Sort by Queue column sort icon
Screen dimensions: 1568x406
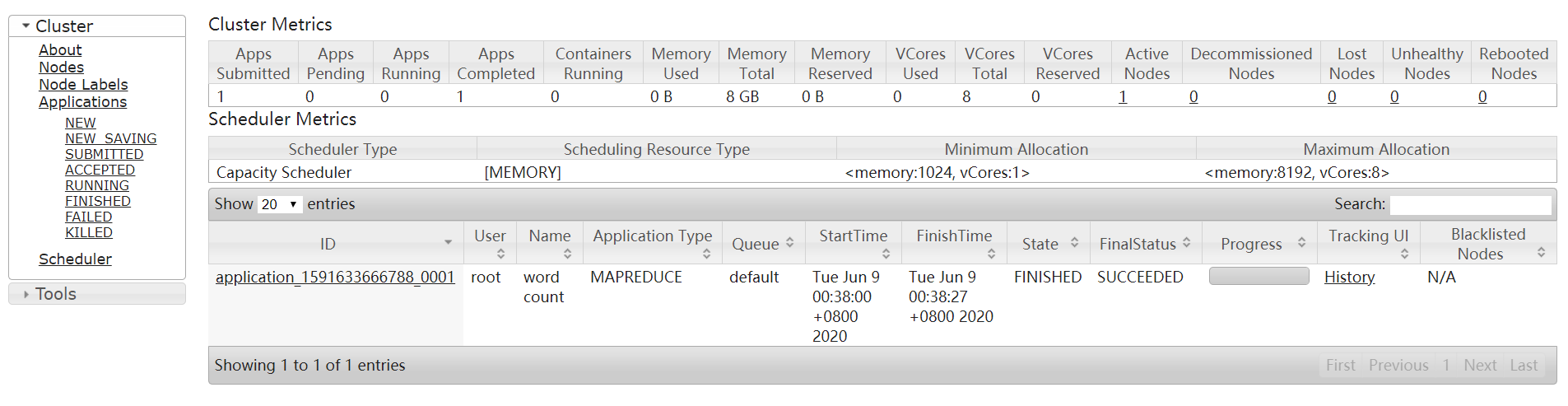pyautogui.click(x=789, y=243)
